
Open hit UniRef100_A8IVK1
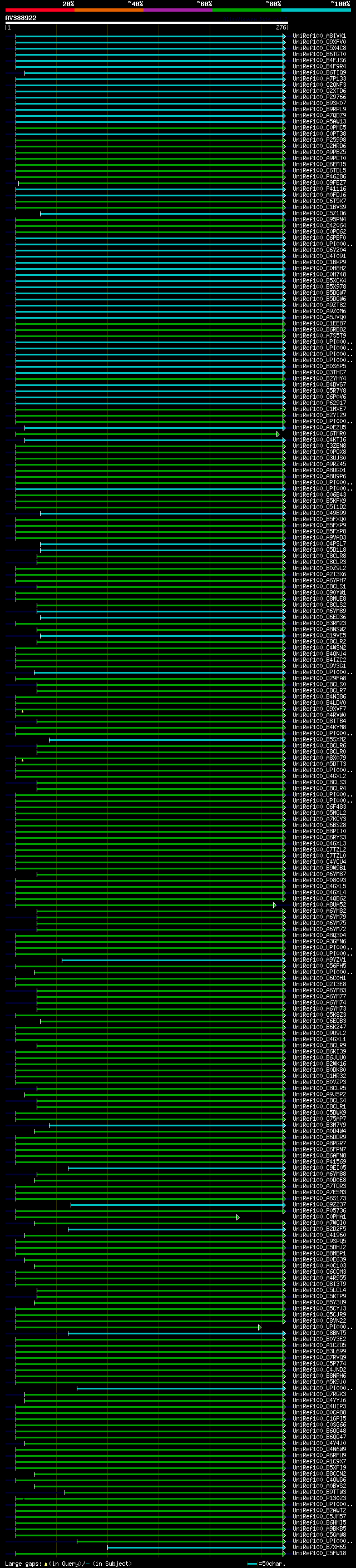[x=319, y=36]
